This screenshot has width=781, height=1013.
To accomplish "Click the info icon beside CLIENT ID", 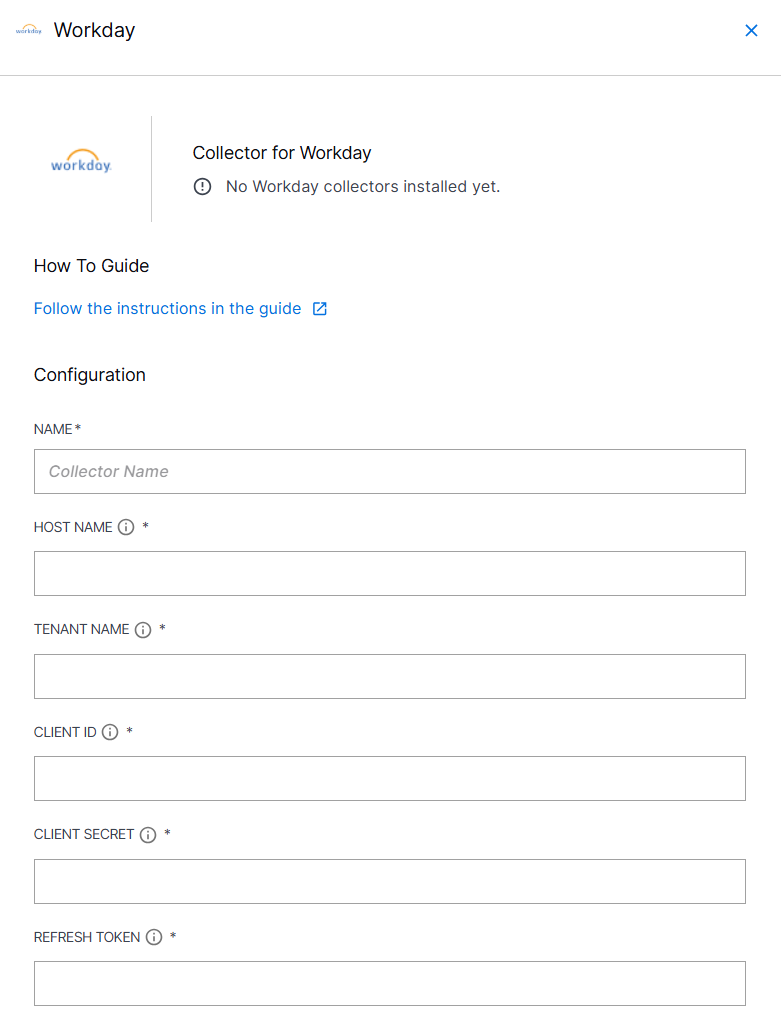I will click(110, 732).
